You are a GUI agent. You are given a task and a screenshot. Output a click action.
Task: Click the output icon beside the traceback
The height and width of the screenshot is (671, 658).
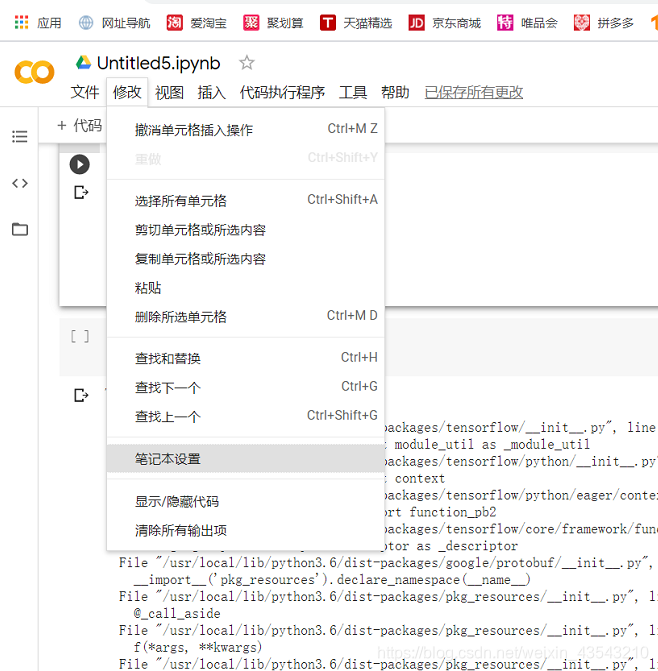tap(81, 395)
